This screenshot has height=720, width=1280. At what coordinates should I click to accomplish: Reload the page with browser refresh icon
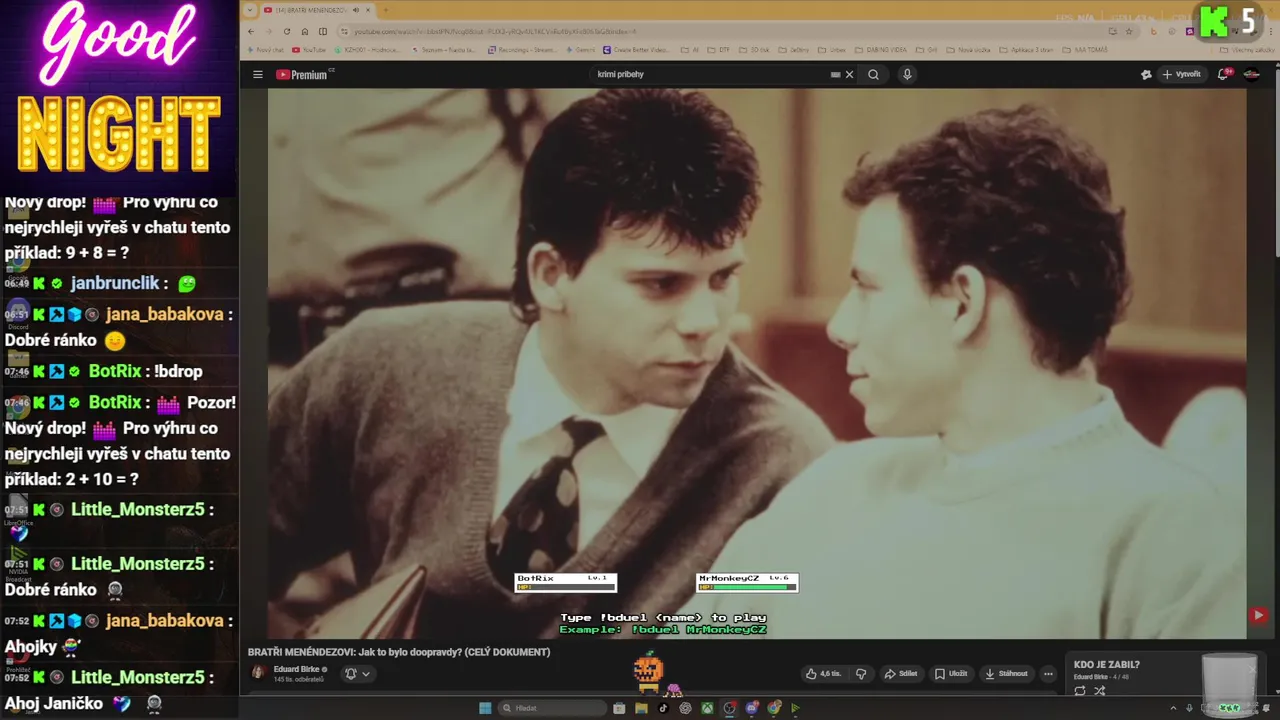pyautogui.click(x=287, y=31)
